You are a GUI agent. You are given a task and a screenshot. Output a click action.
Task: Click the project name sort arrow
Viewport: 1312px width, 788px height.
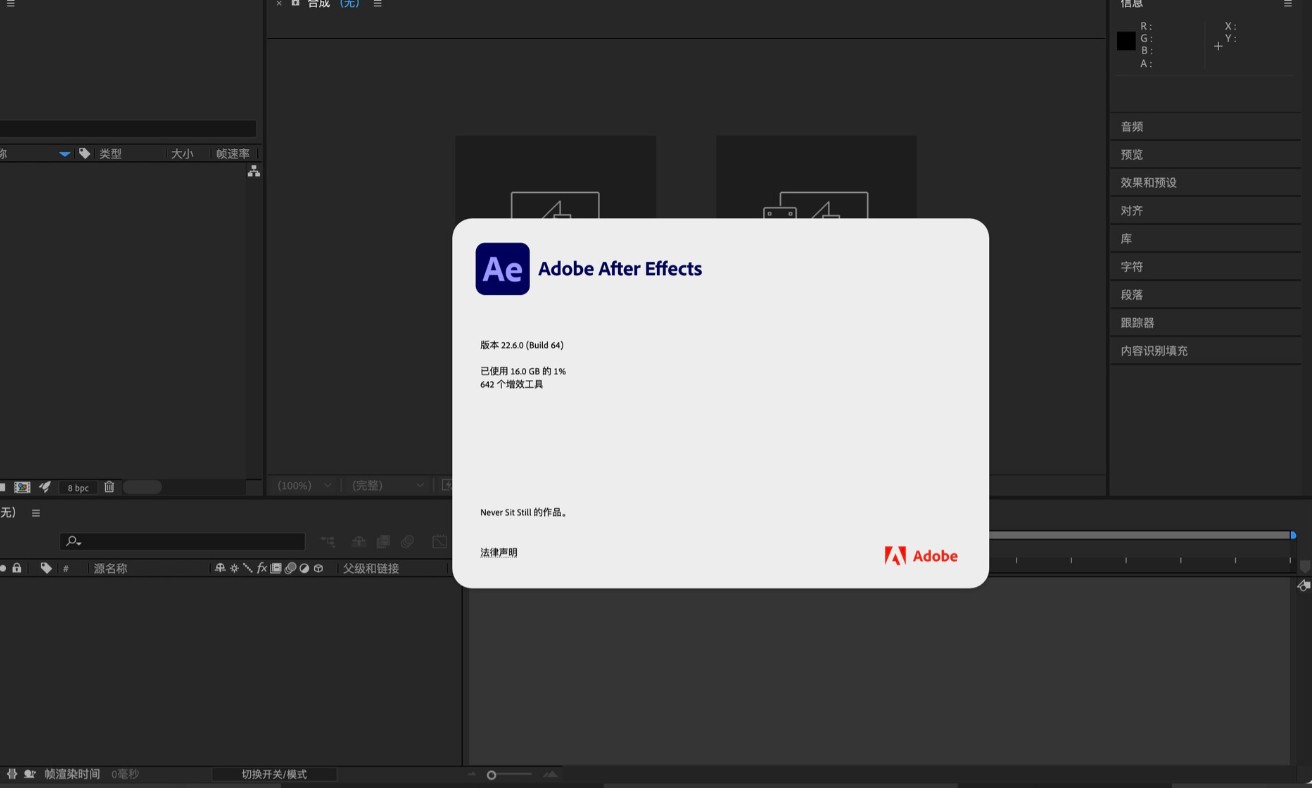65,154
